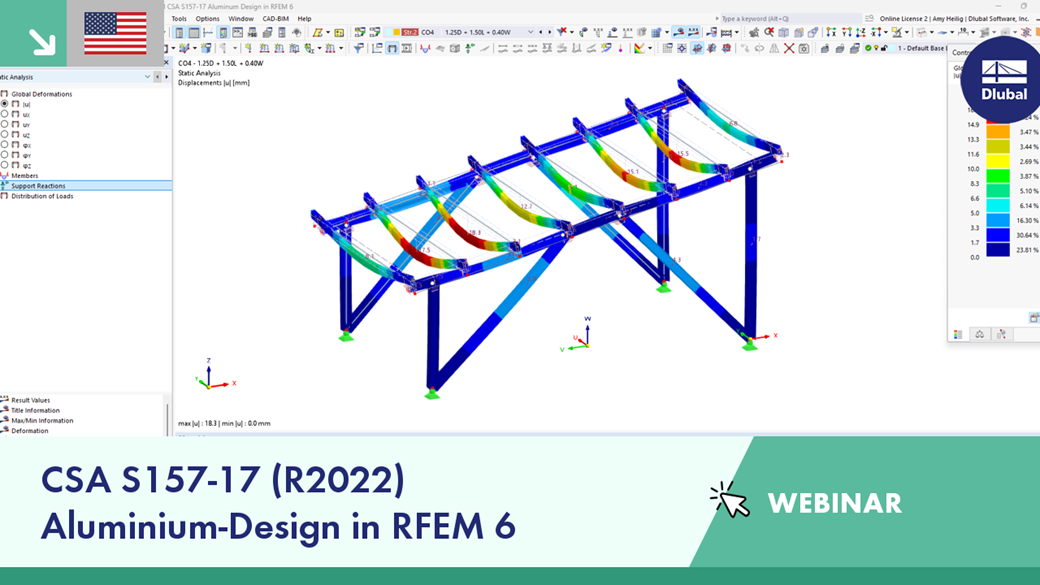Select Support Reactions tree item
Viewport: 1040px width, 585px height.
point(38,186)
